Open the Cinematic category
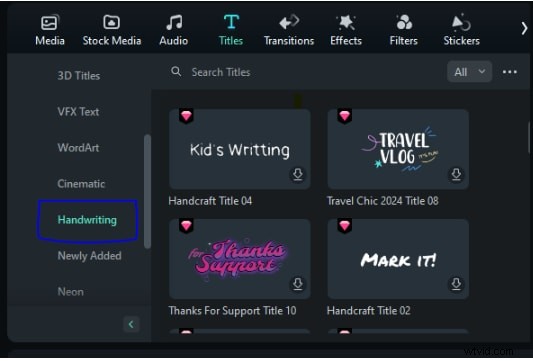 (81, 184)
